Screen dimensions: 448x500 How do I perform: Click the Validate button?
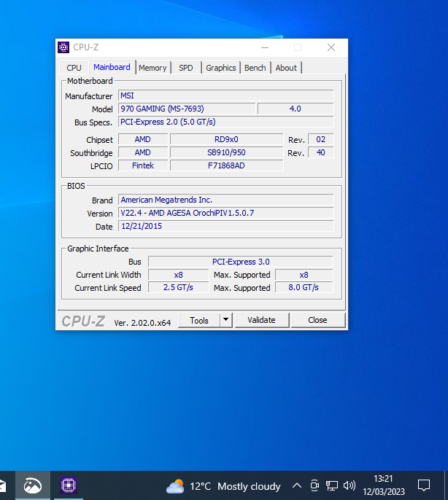[x=262, y=320]
